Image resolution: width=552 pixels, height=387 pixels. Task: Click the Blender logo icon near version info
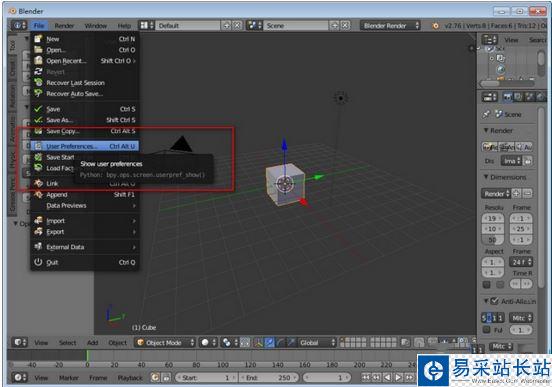(435, 26)
